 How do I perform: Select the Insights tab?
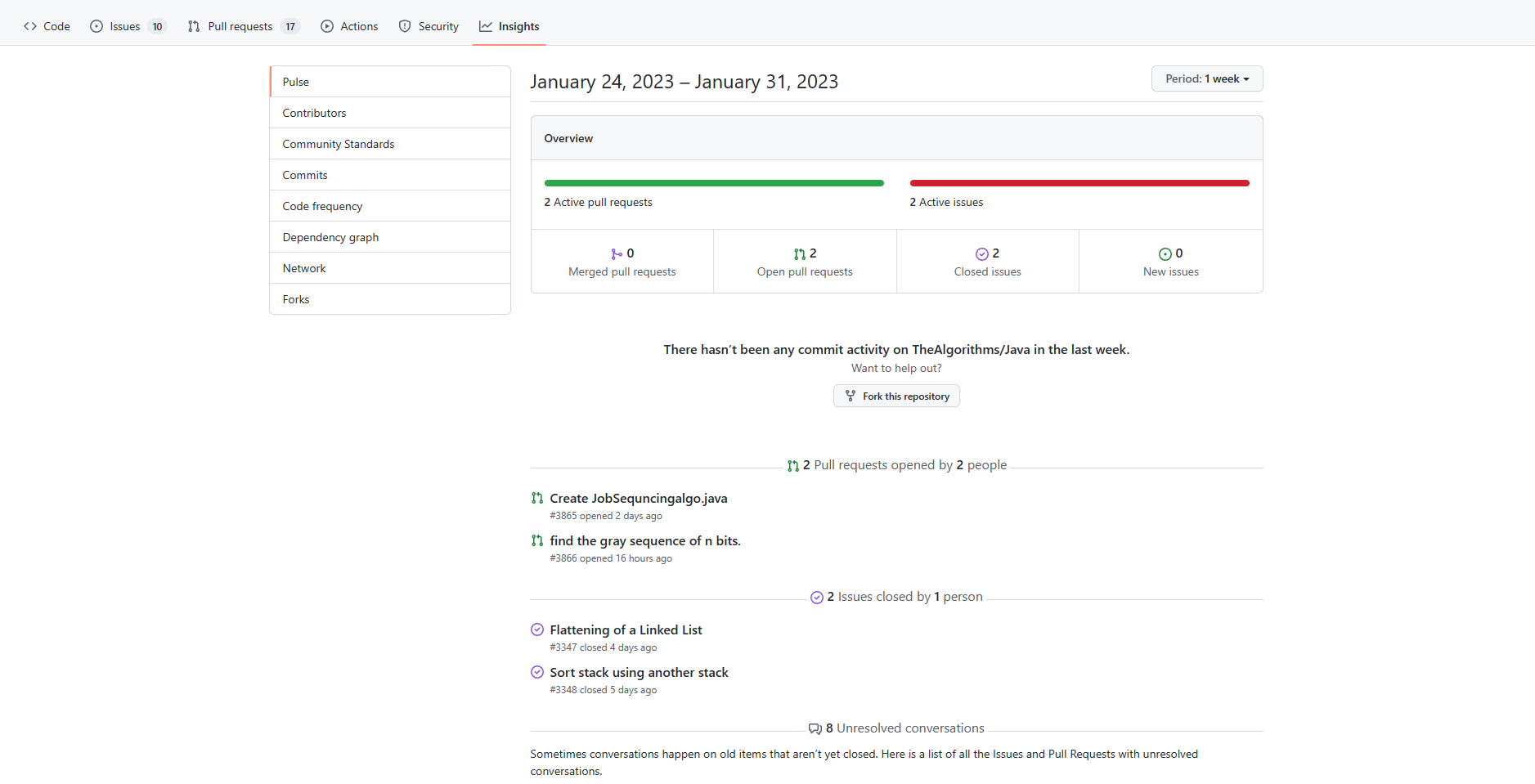tap(509, 26)
